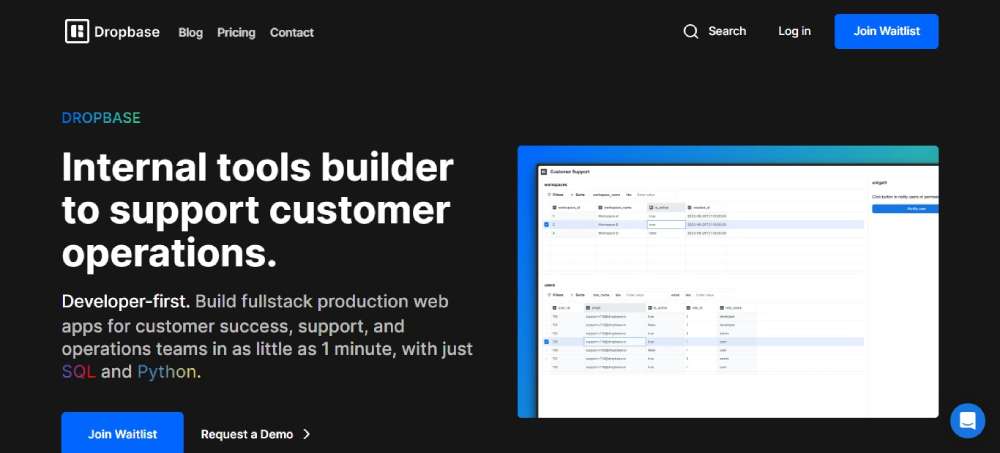Open the Pricing page
This screenshot has width=1000, height=453.
pos(236,33)
